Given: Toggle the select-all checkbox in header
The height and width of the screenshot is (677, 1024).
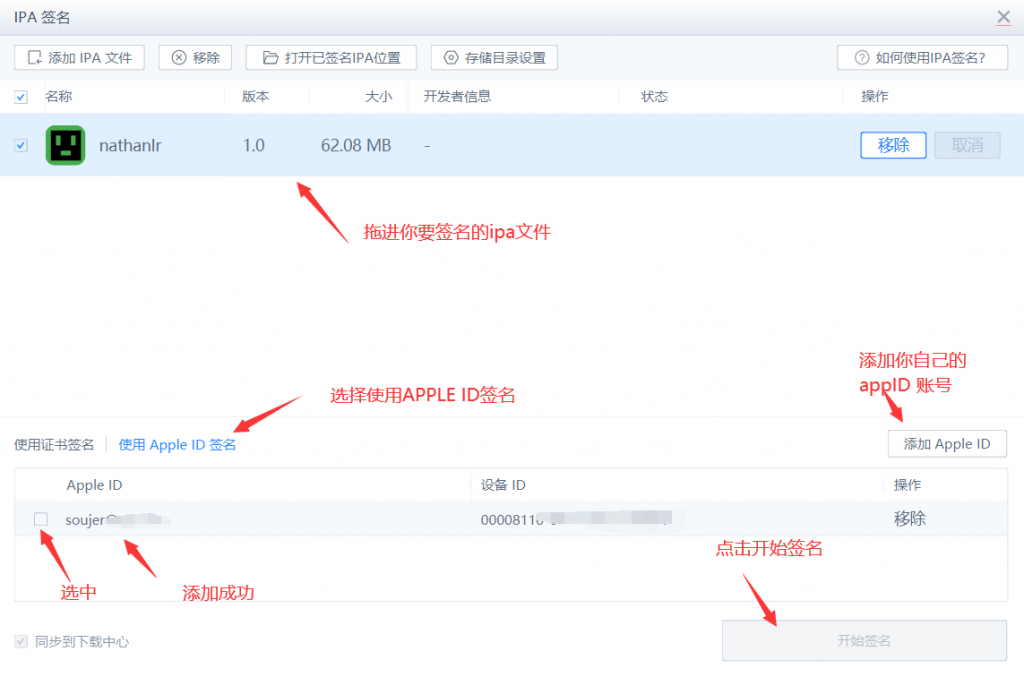Looking at the screenshot, I should pyautogui.click(x=21, y=97).
